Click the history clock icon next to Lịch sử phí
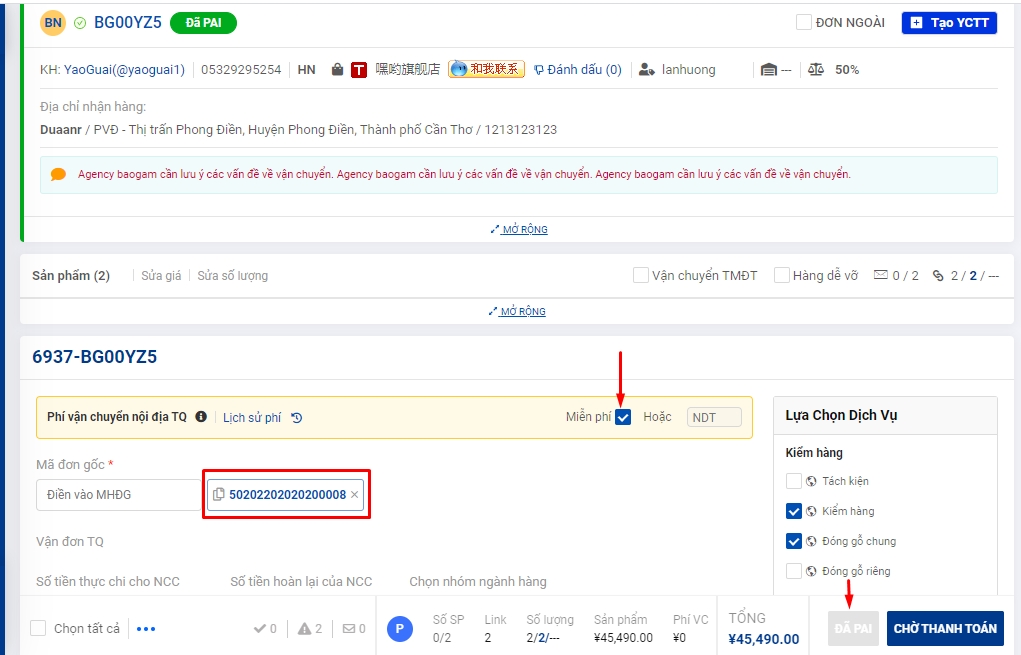Viewport: 1021px width, 655px height. coord(296,418)
